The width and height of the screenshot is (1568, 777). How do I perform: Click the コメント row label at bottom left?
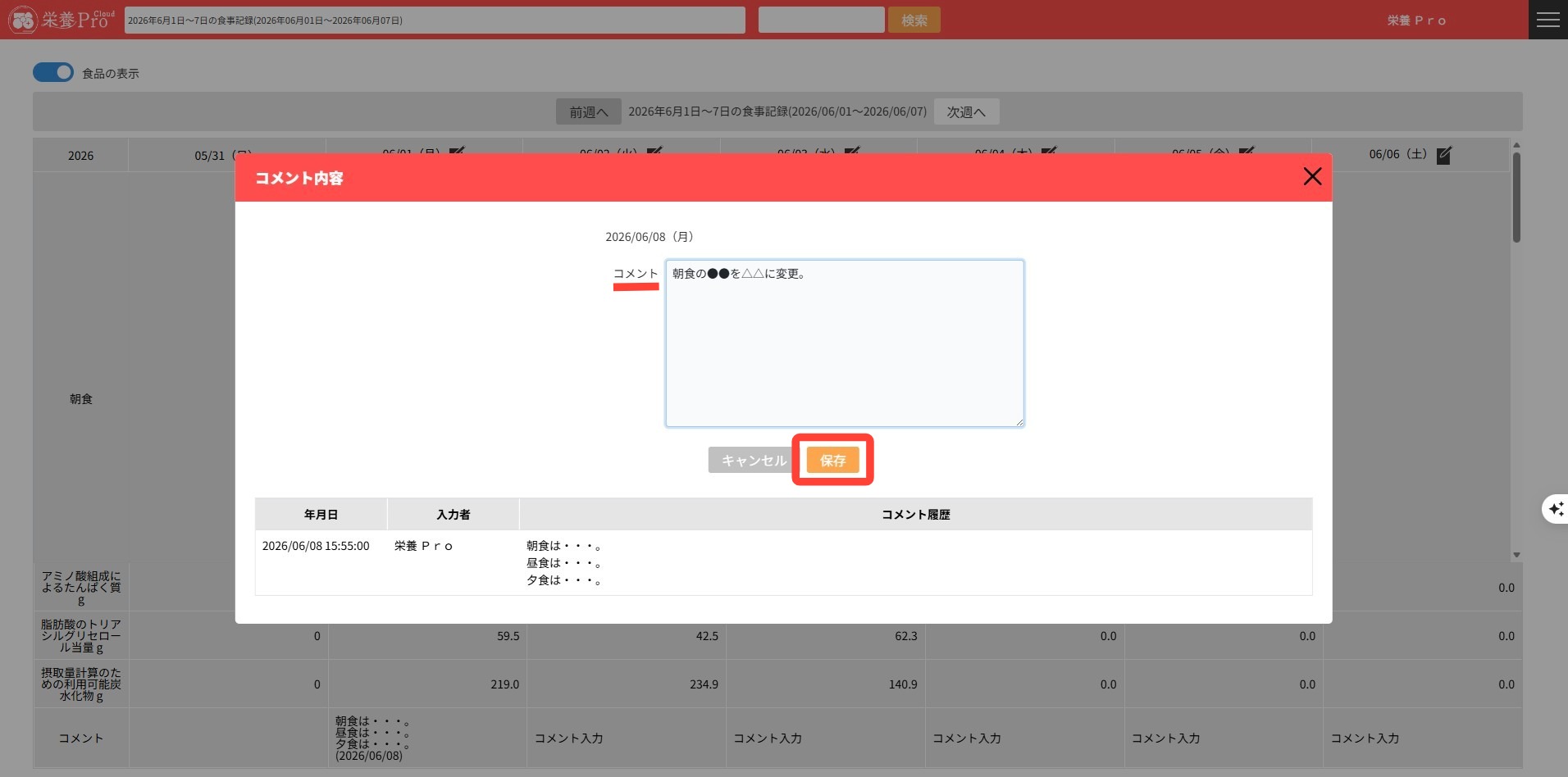(x=80, y=738)
